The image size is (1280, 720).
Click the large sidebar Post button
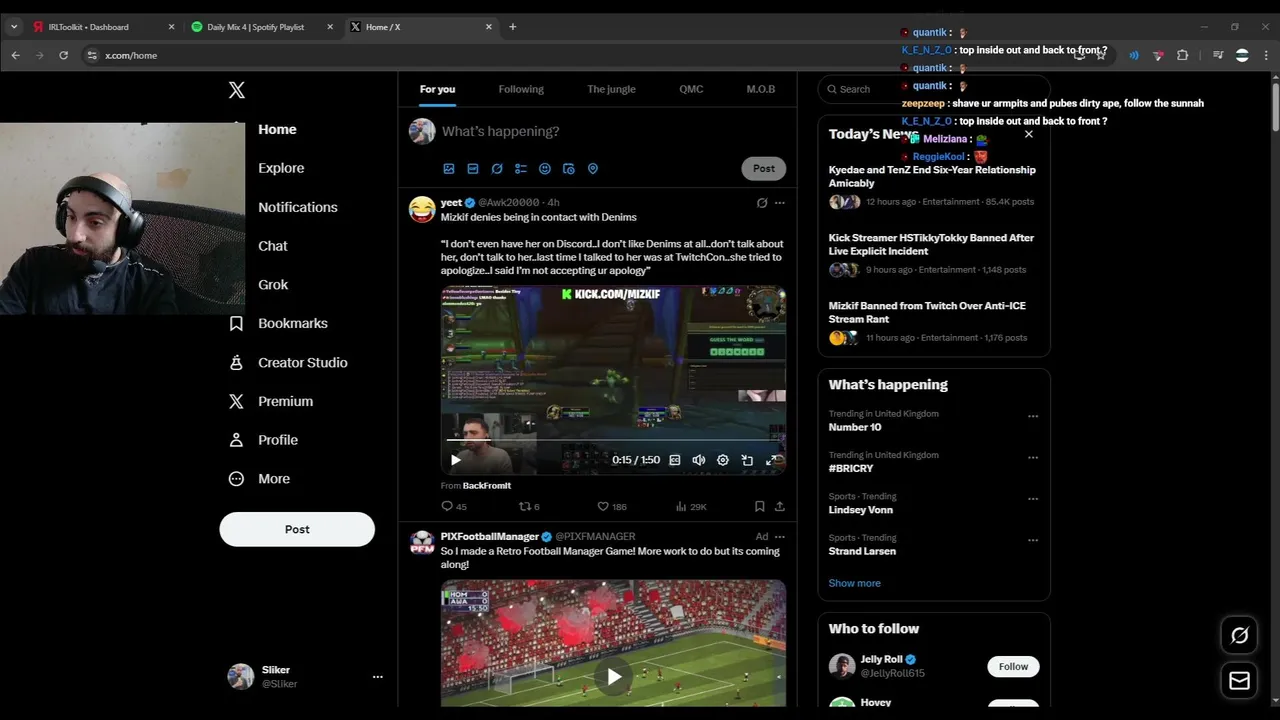click(x=297, y=529)
